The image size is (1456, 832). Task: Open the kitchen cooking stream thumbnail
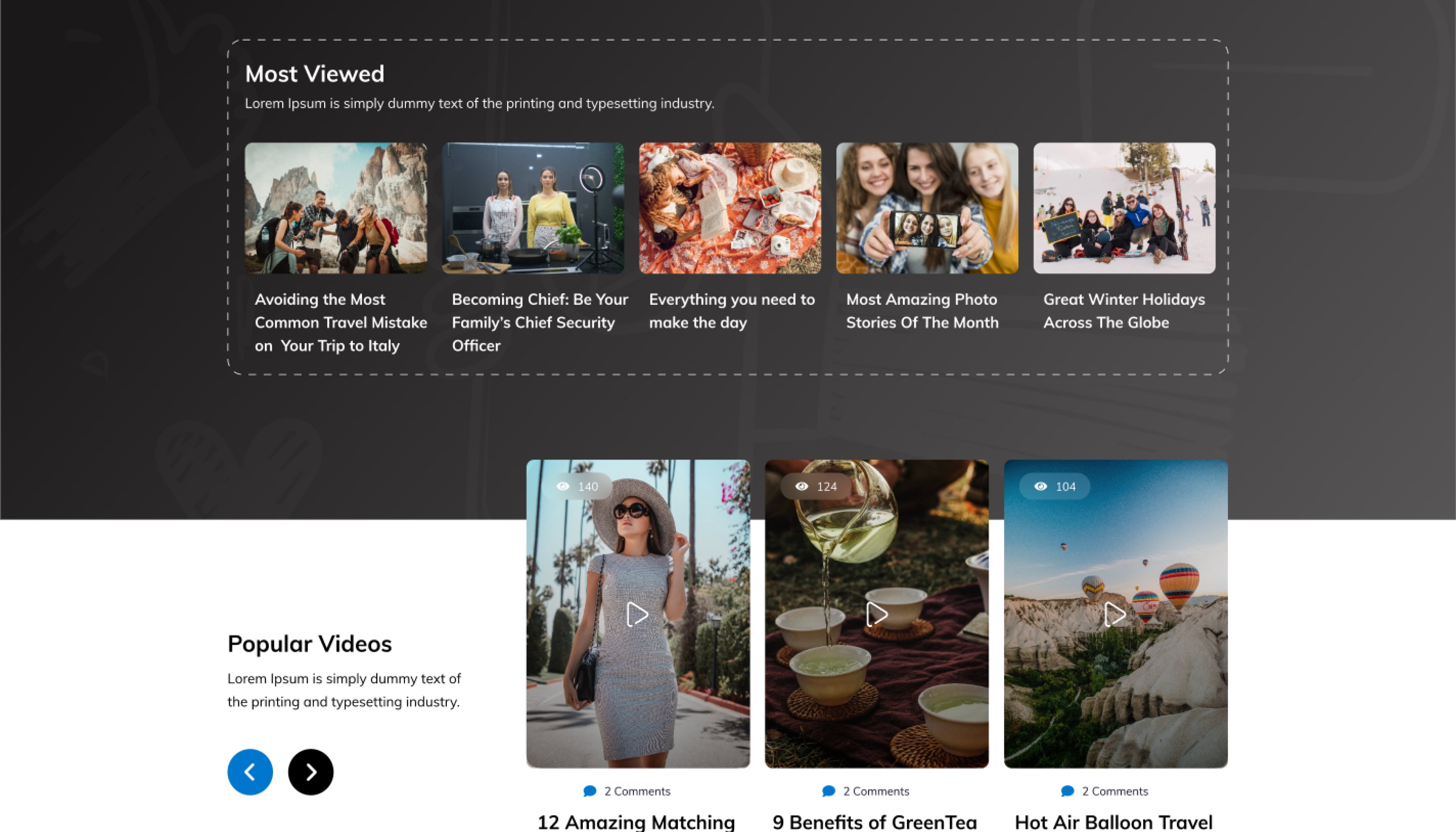point(532,208)
